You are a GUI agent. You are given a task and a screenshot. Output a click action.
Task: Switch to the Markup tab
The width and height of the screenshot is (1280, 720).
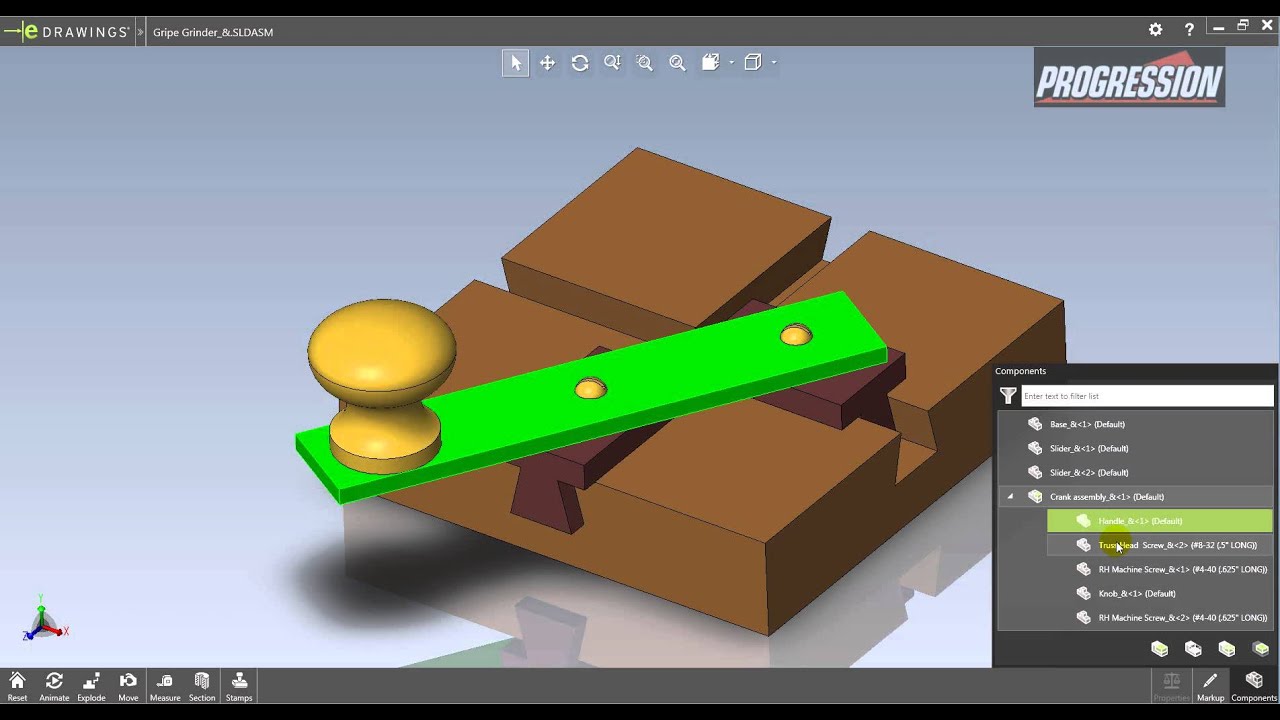pos(1210,686)
